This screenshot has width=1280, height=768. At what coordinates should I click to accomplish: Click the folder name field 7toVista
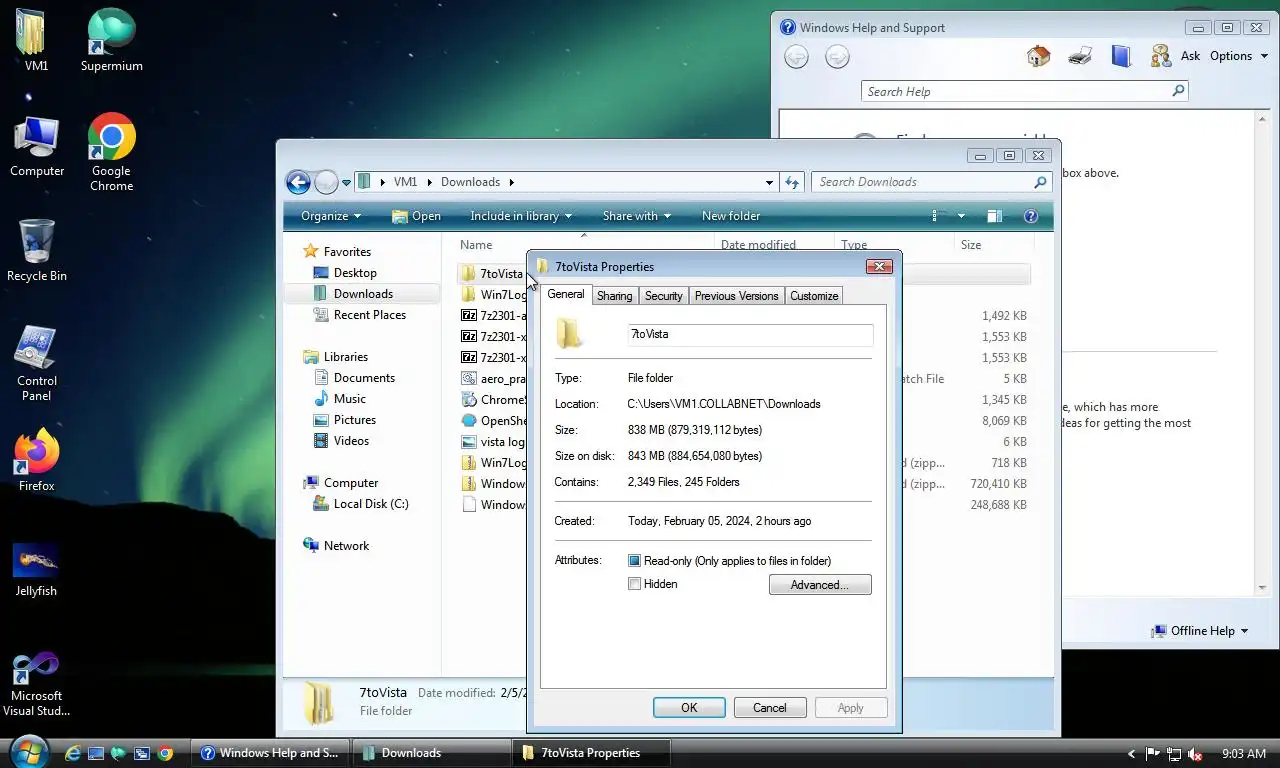click(x=750, y=335)
